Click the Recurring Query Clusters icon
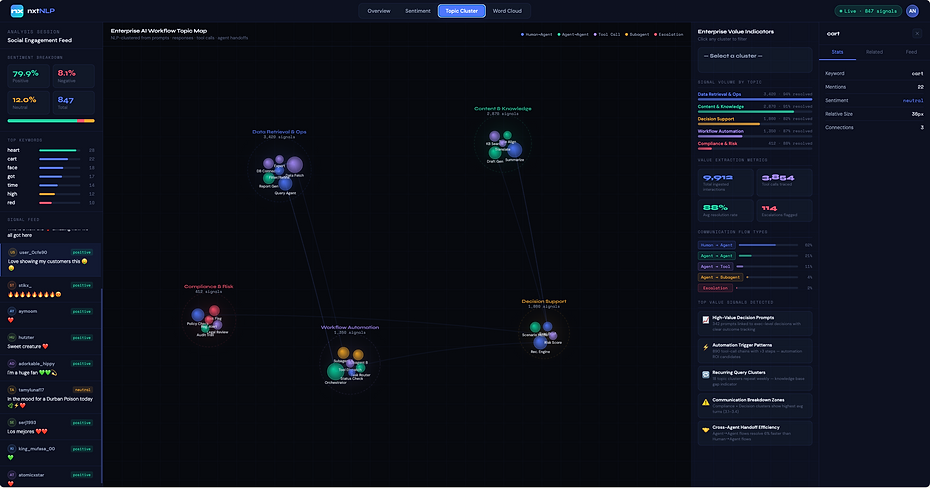Viewport: 930px width, 488px height. point(706,375)
